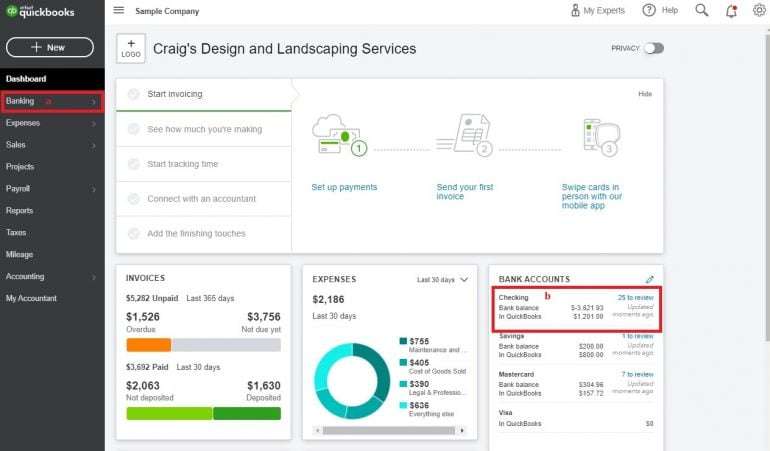Open the hamburger navigation menu icon
Screen dimensions: 770x451
[118, 10]
